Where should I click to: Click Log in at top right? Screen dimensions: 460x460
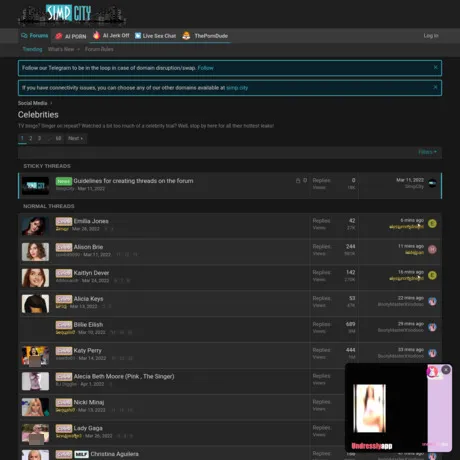click(431, 35)
